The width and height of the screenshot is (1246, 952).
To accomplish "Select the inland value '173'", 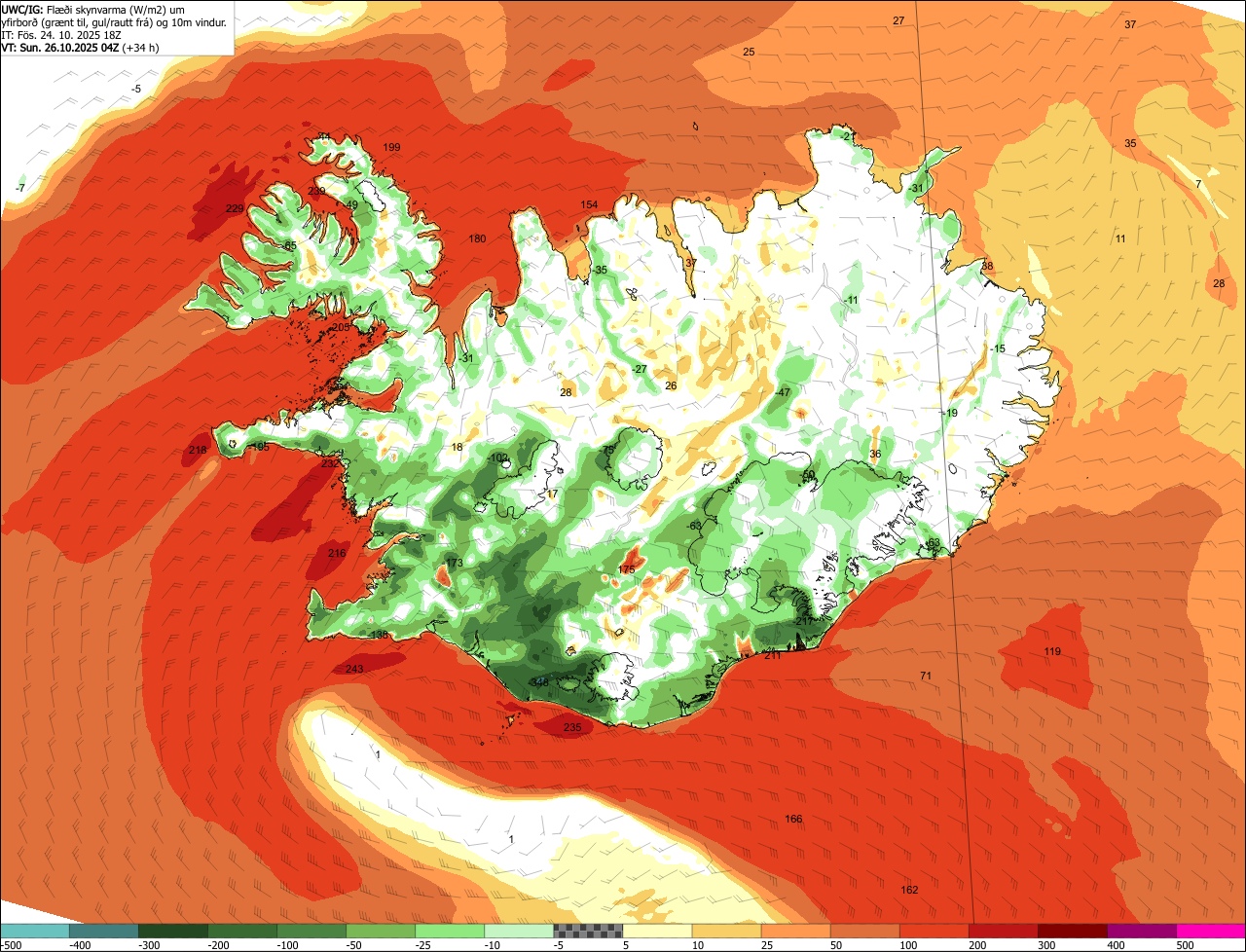I will click(x=455, y=564).
